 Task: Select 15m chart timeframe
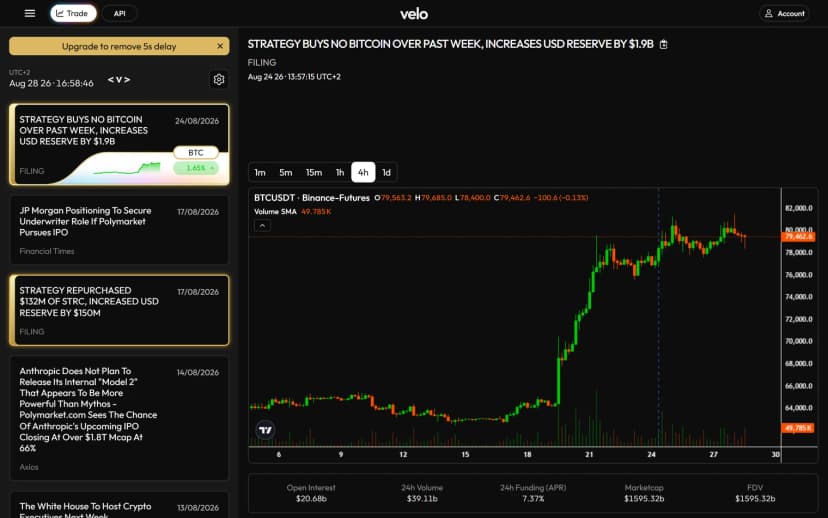point(314,172)
